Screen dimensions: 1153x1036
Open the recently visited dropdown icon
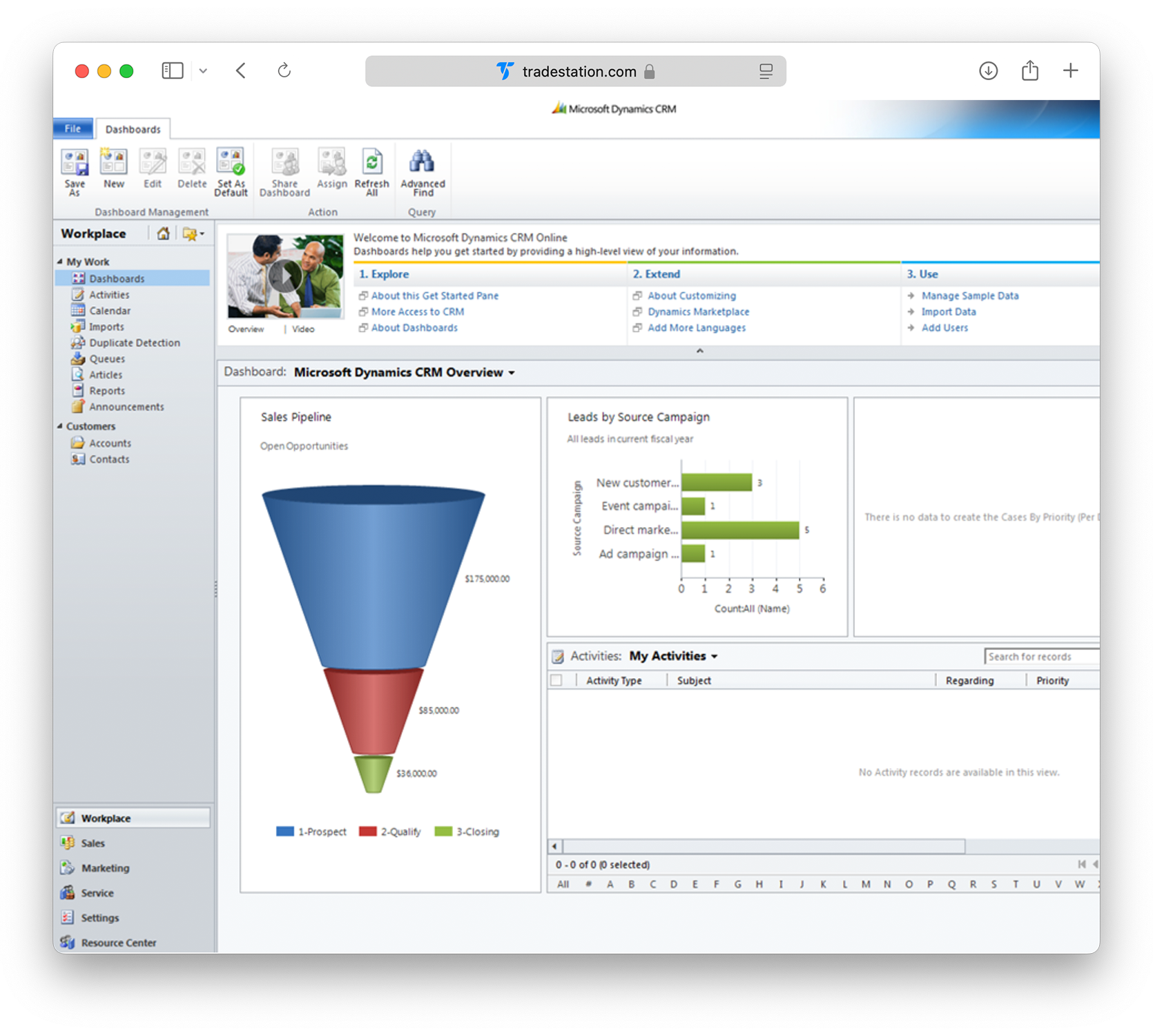pyautogui.click(x=193, y=233)
